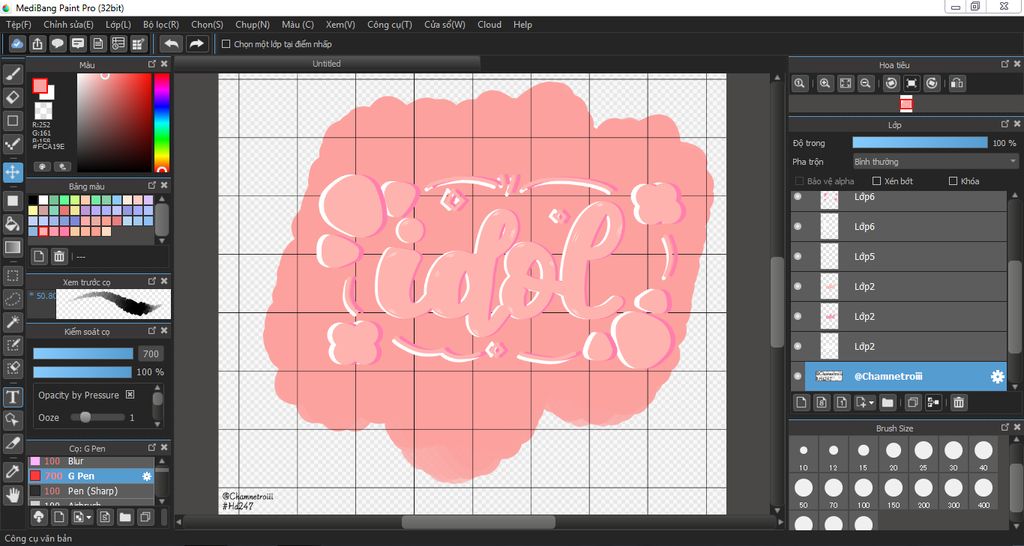Viewport: 1024px width, 546px height.
Task: Undock the 'Hoa tiêu' navigator panel
Action: 1005,64
